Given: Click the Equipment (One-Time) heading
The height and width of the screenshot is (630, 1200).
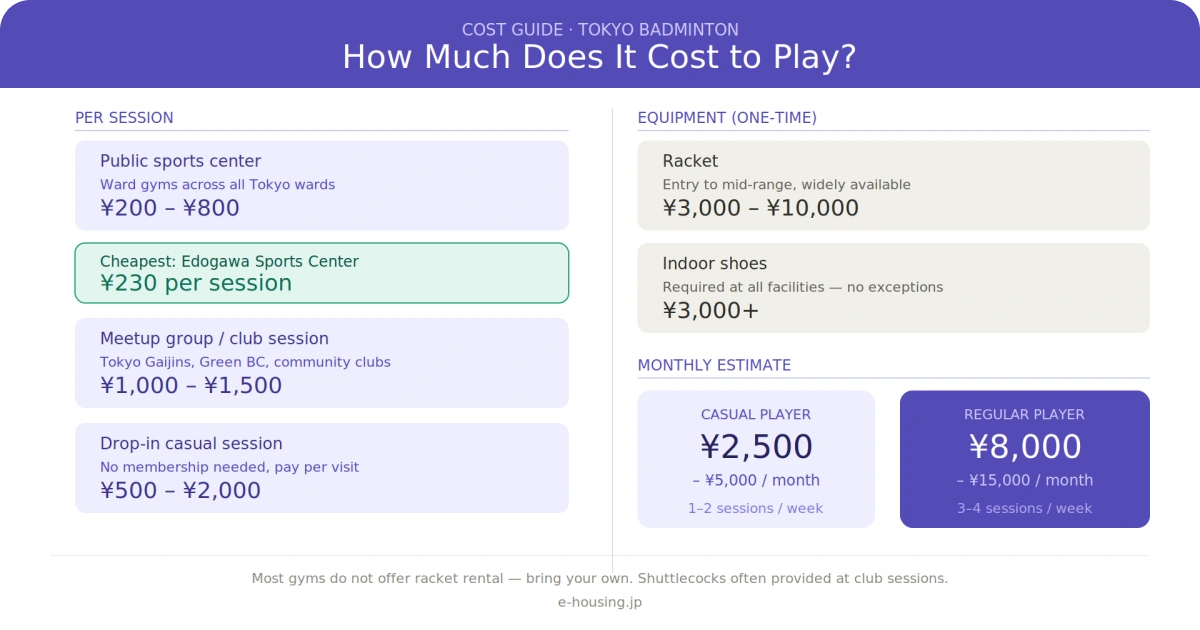Looking at the screenshot, I should coord(727,118).
